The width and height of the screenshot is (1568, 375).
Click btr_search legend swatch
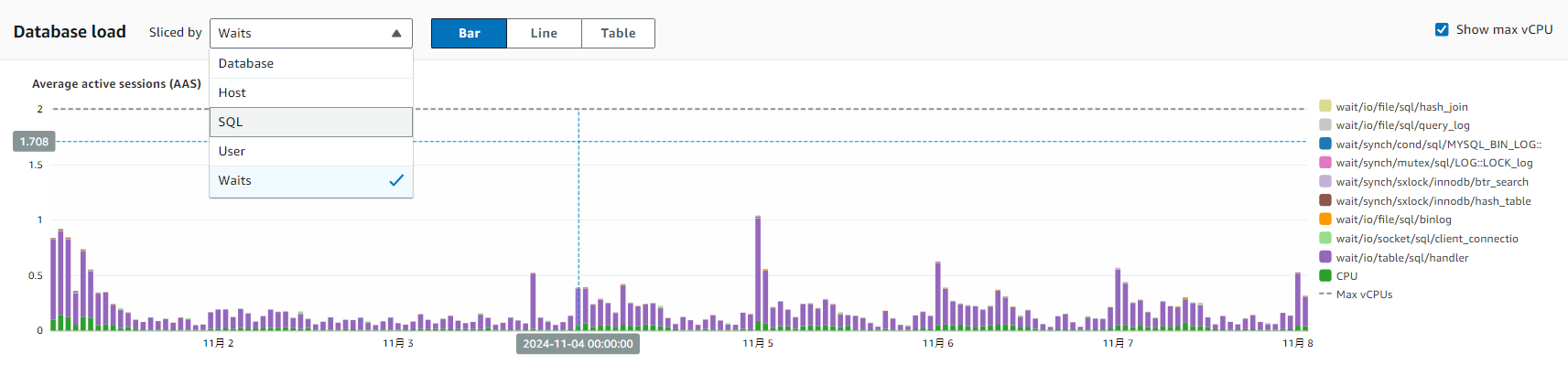[x=1325, y=181]
